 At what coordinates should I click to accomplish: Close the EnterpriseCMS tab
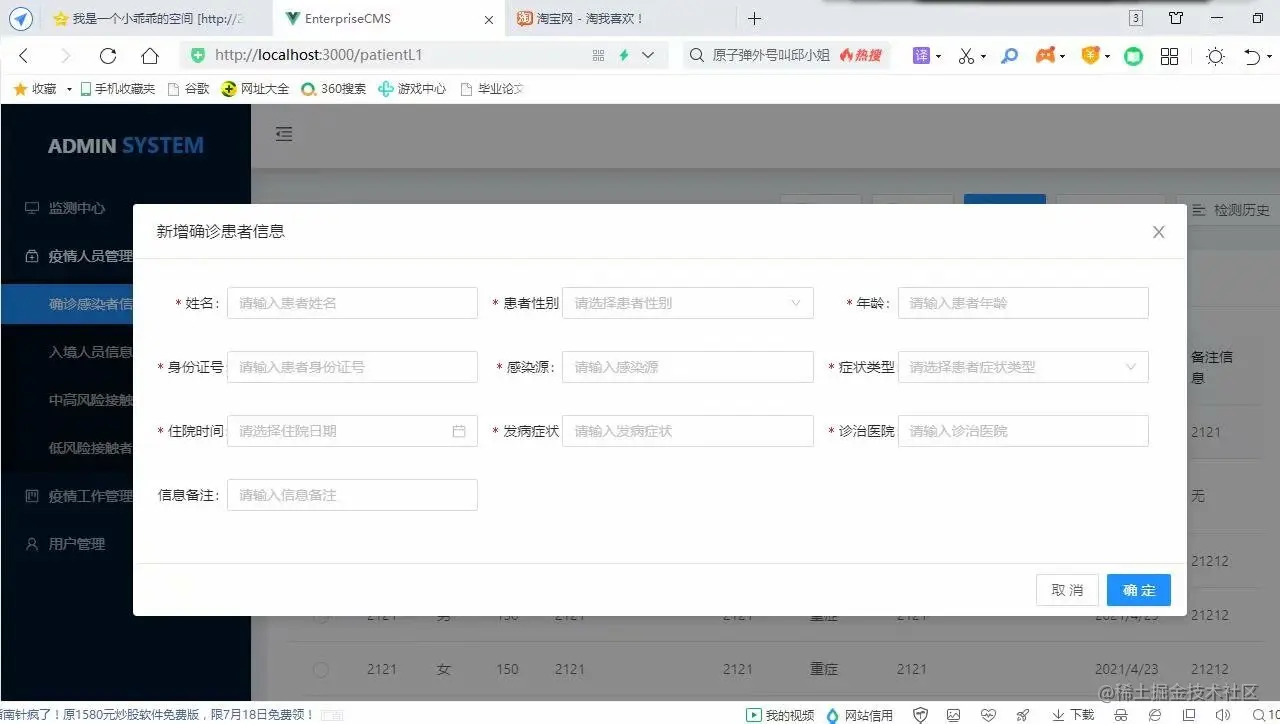488,19
